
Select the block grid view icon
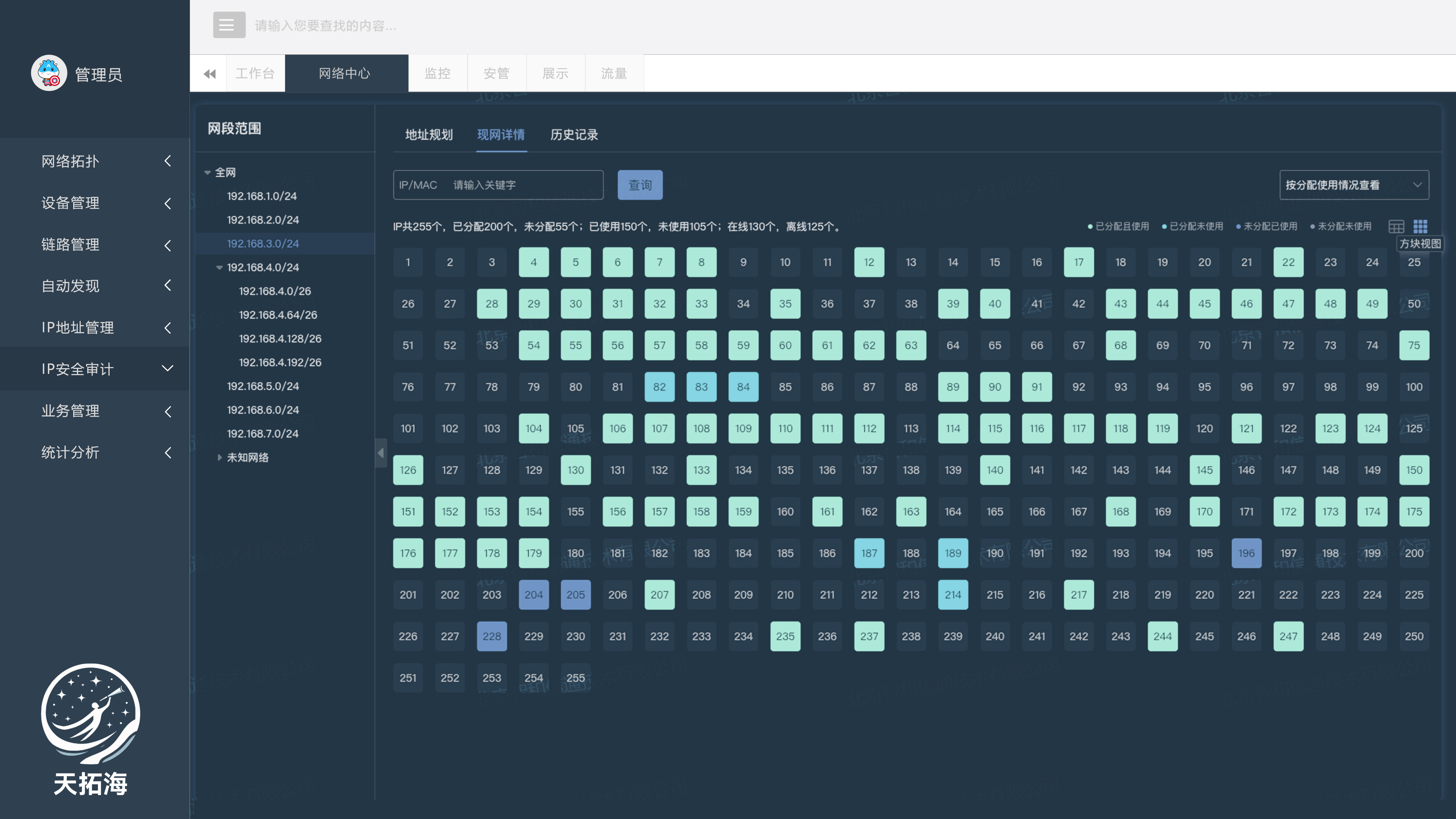pos(1420,227)
